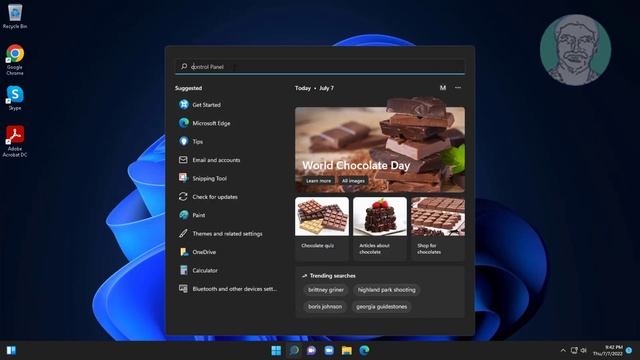This screenshot has height=360, width=640.
Task: Expand hidden system tray icons chevron
Action: click(x=563, y=350)
